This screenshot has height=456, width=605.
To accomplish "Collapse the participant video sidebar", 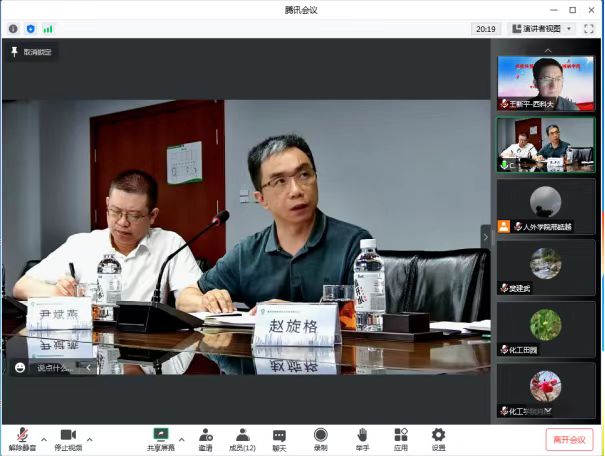I will (x=486, y=237).
